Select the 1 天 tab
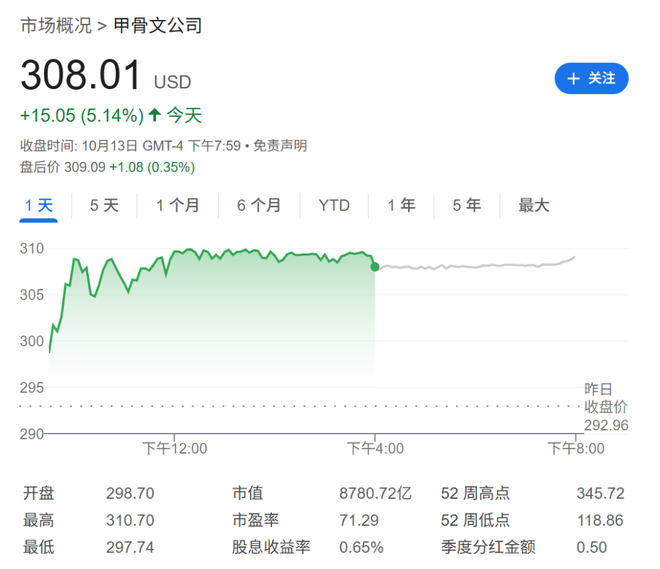 pyautogui.click(x=39, y=205)
